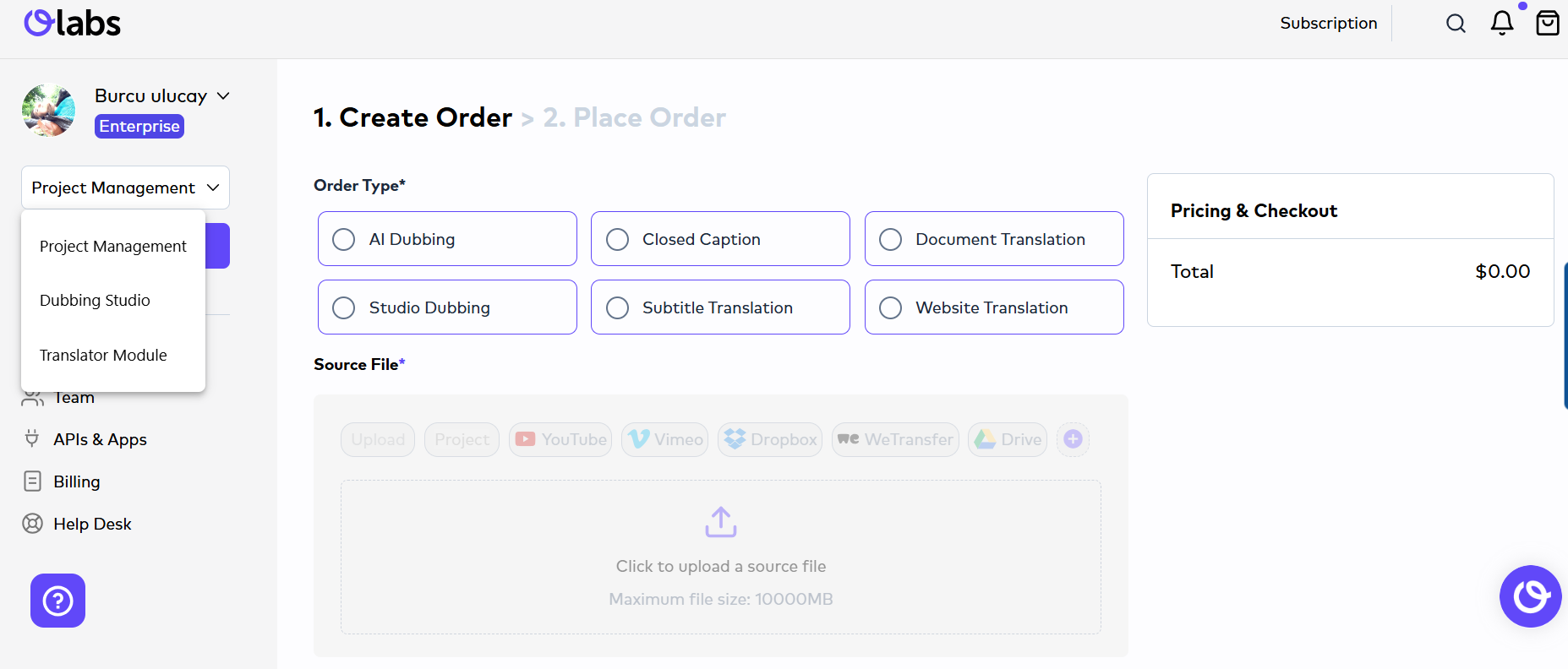Open the search icon in header
1568x669 pixels.
(x=1456, y=24)
